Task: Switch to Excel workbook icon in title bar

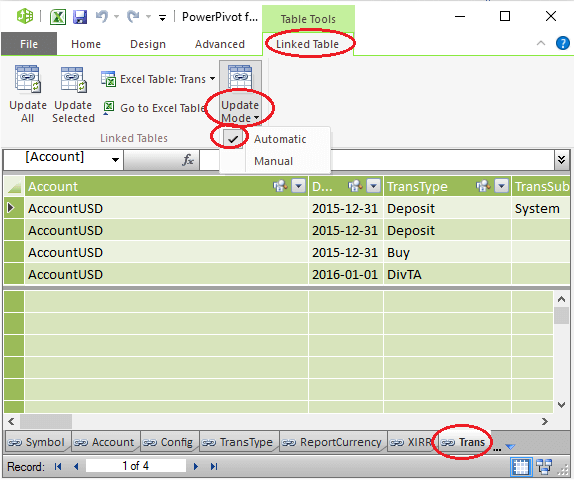Action: point(58,17)
